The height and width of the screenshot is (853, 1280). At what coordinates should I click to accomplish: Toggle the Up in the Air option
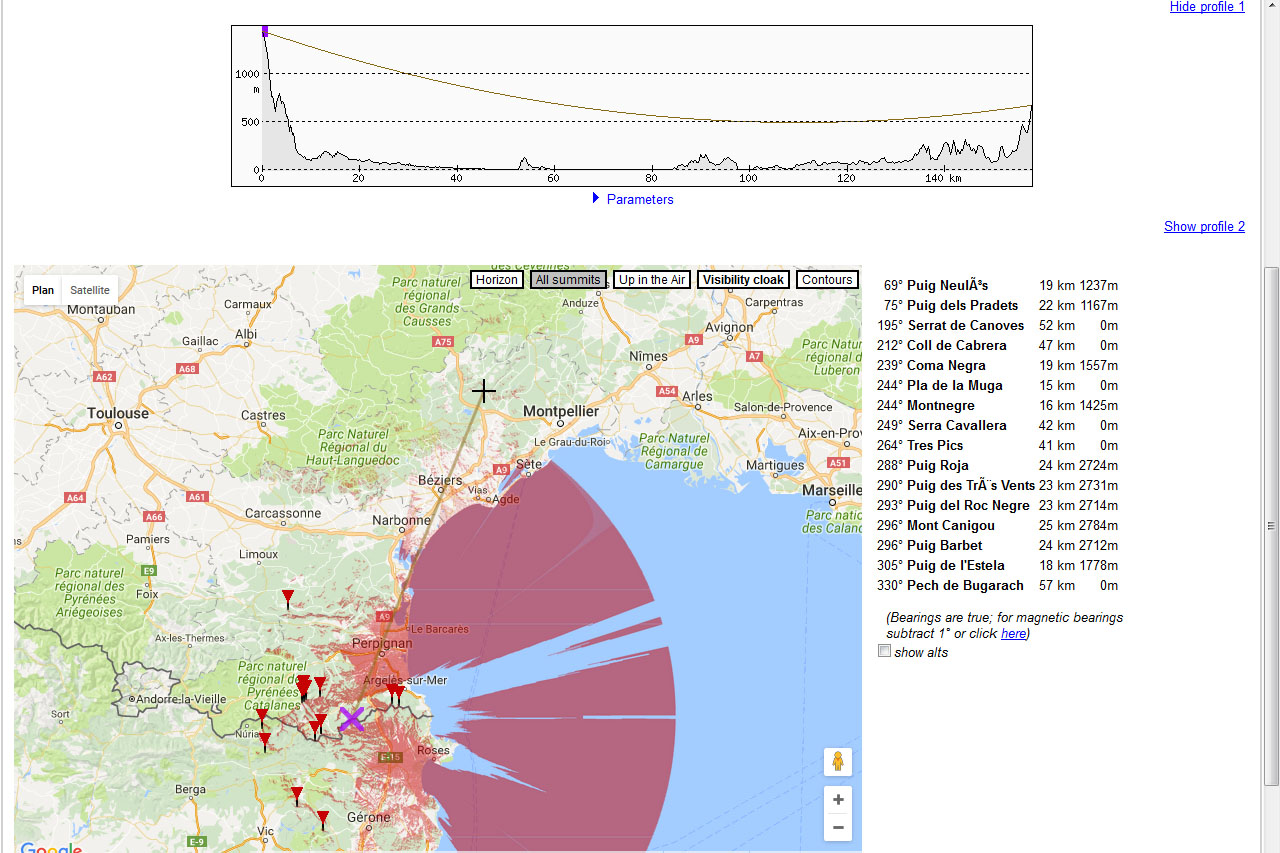(x=652, y=280)
